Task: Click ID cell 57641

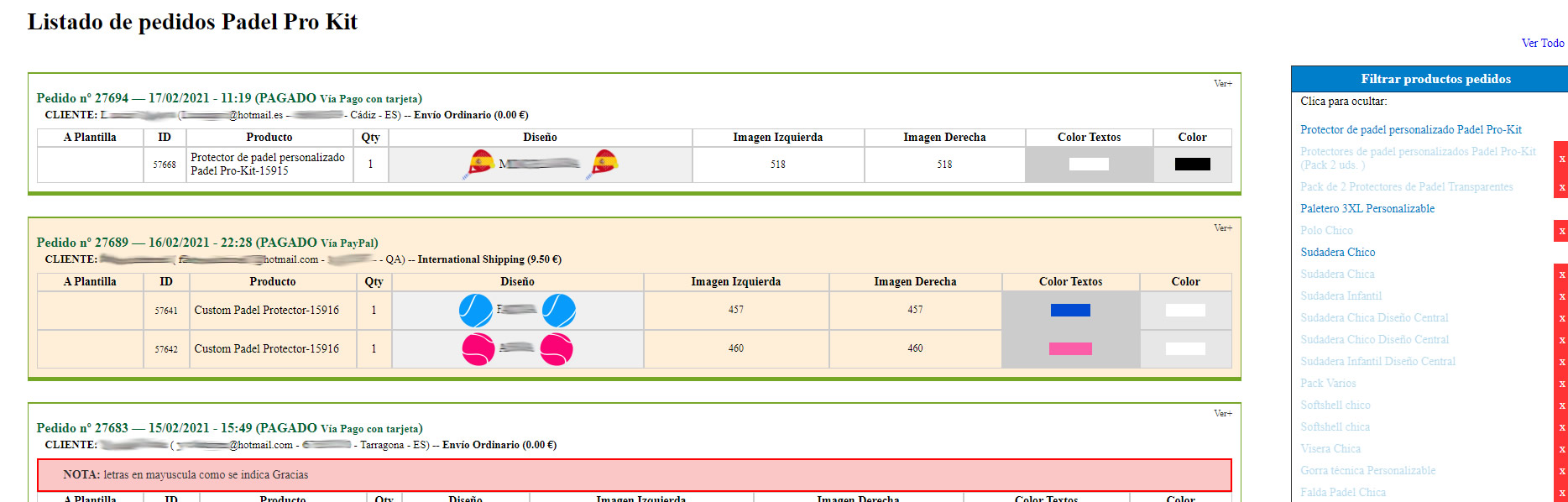Action: 166,311
